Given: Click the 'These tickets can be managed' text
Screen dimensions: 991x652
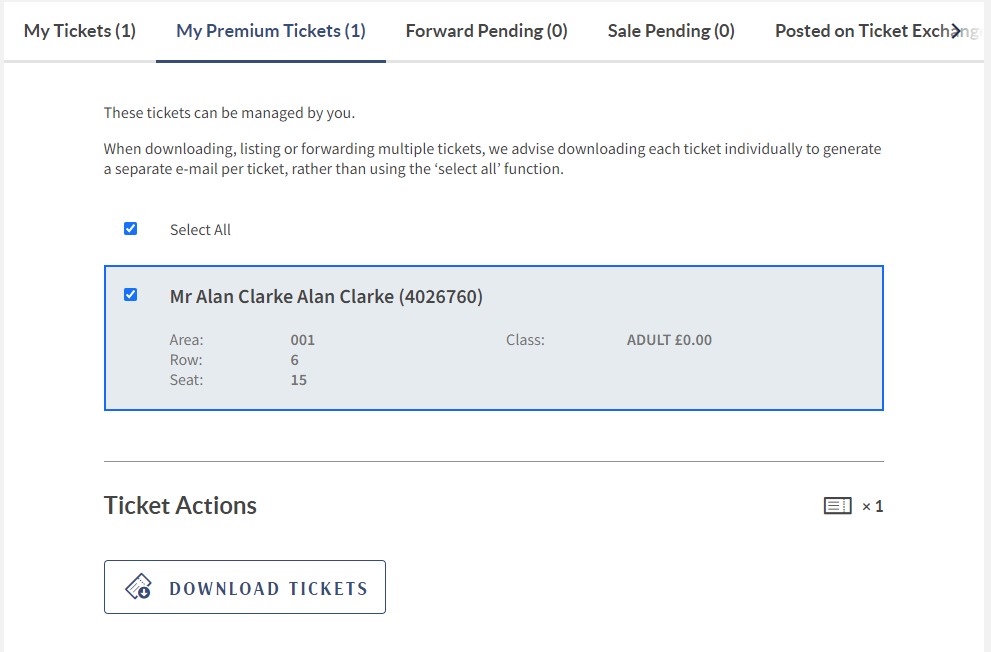Looking at the screenshot, I should tap(229, 113).
